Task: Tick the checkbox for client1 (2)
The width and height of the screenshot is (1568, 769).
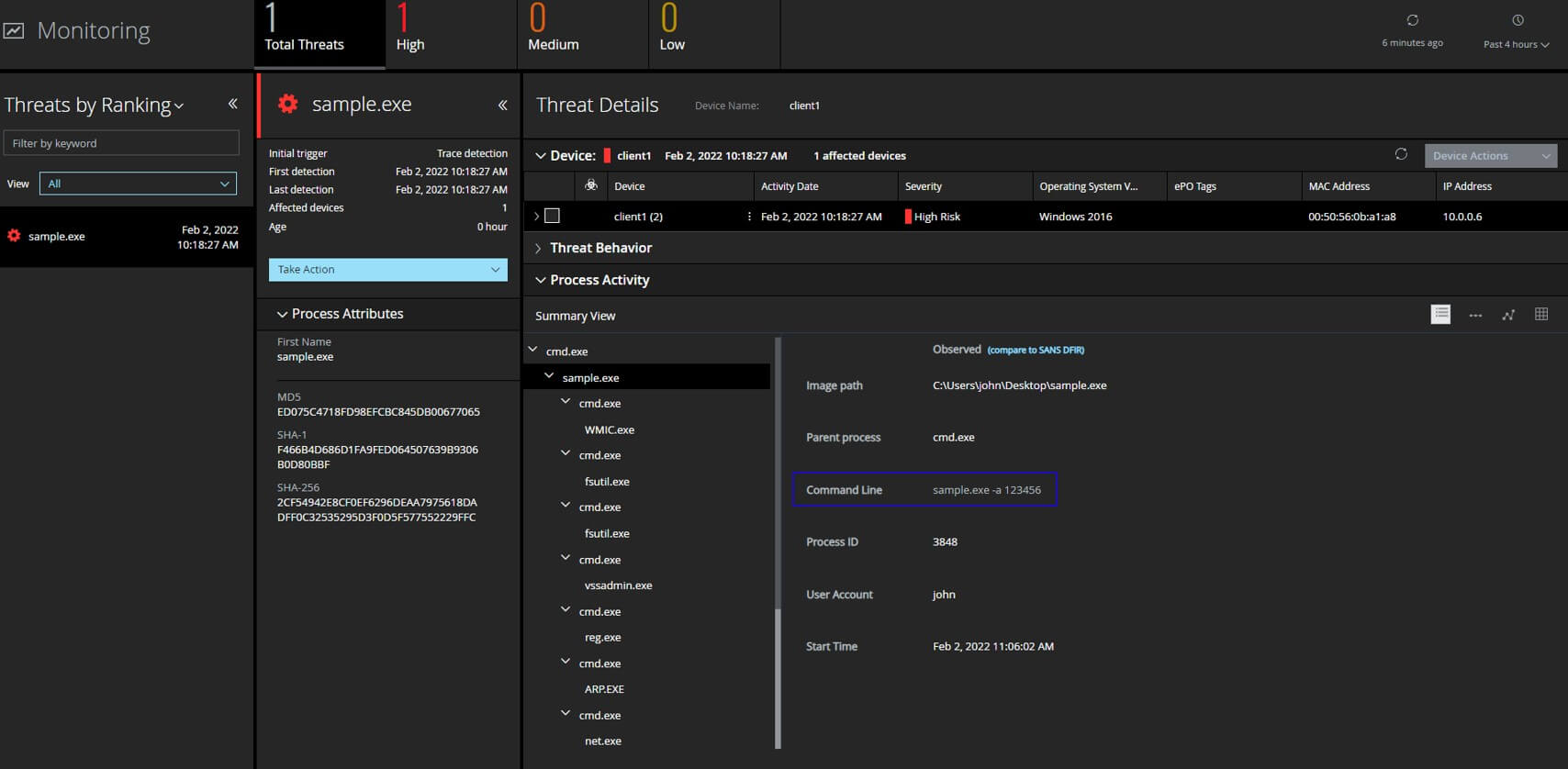Action: coord(552,216)
